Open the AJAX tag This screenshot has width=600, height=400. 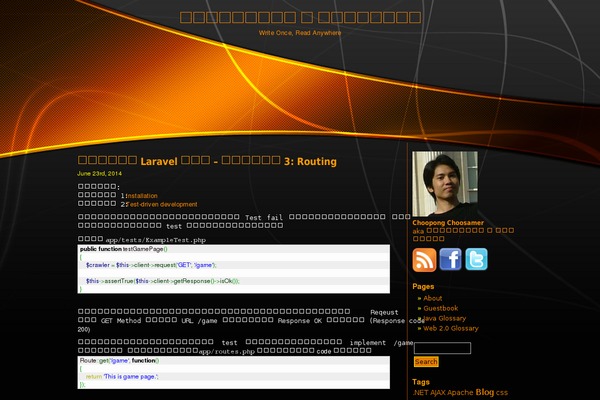[x=437, y=392]
